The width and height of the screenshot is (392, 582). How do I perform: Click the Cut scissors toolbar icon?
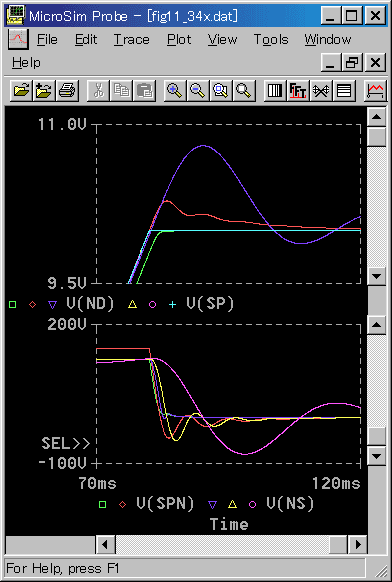point(98,90)
